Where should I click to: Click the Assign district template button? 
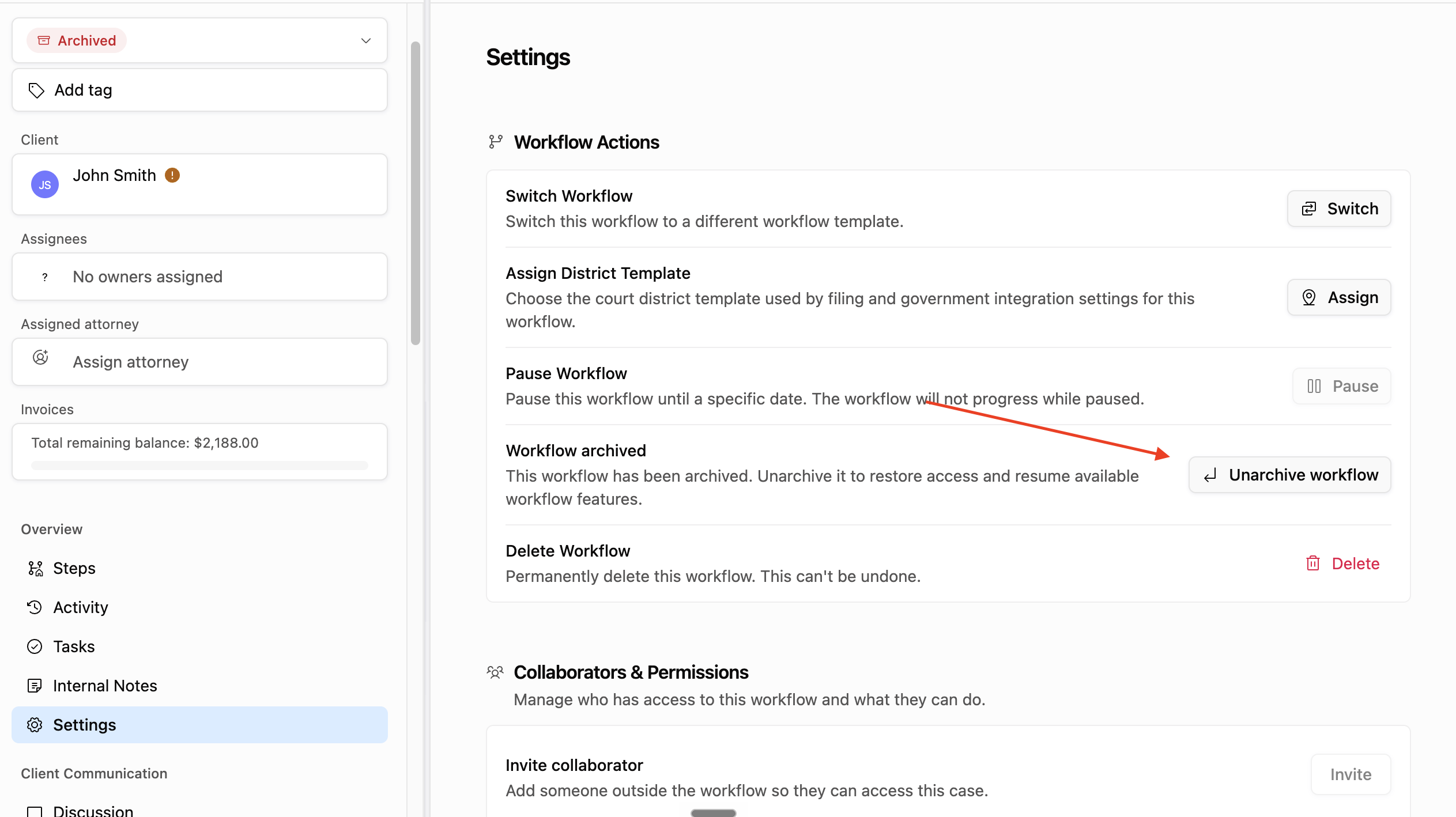point(1339,297)
